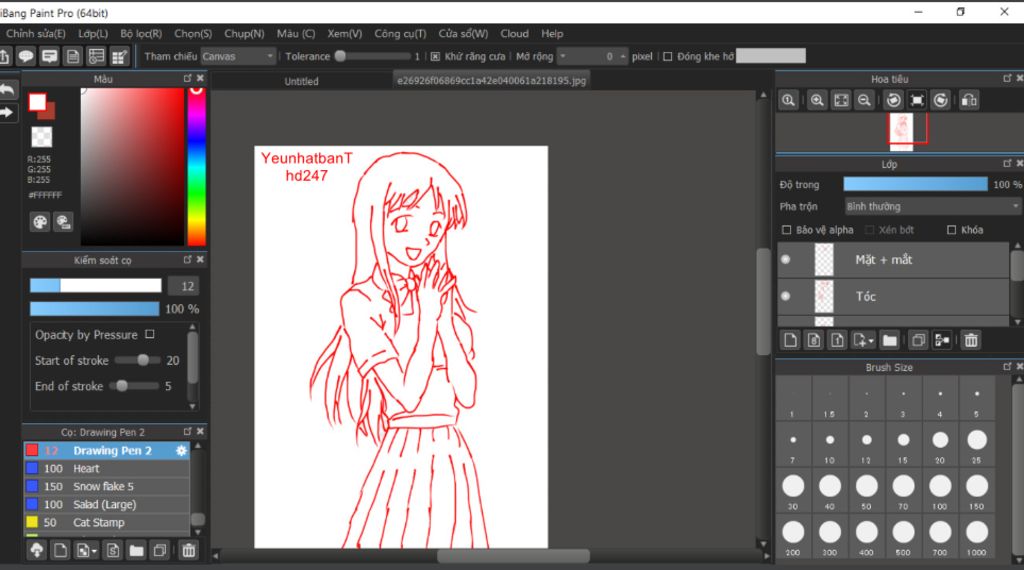Image resolution: width=1024 pixels, height=570 pixels.
Task: Select the Cat Stamp brush
Action: point(98,522)
